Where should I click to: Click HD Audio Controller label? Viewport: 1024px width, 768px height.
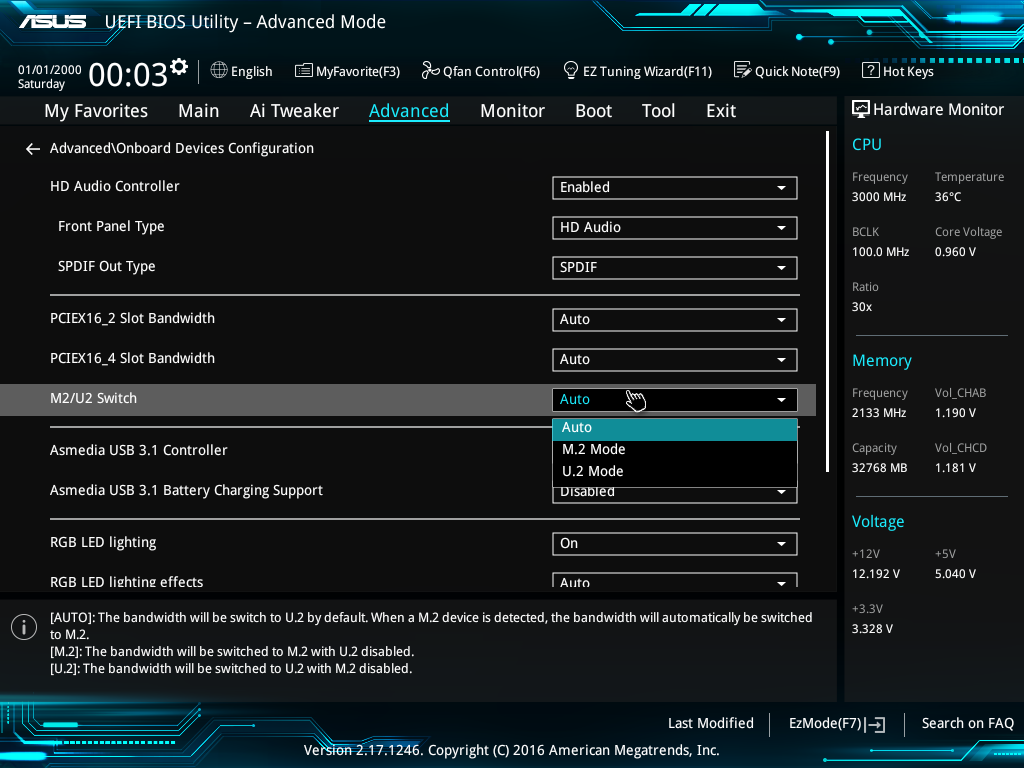114,187
